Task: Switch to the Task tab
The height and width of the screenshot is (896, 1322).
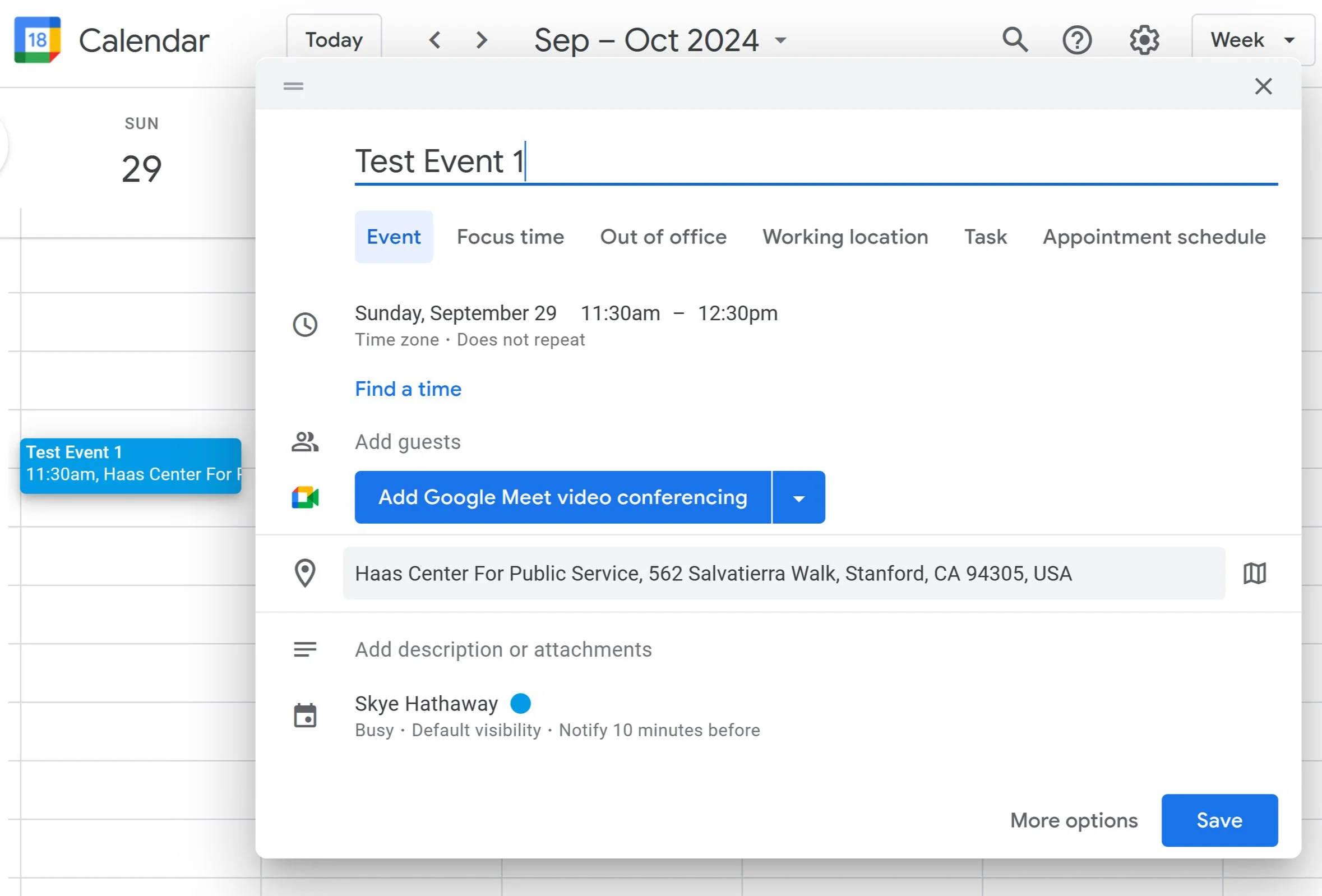Action: pyautogui.click(x=985, y=237)
